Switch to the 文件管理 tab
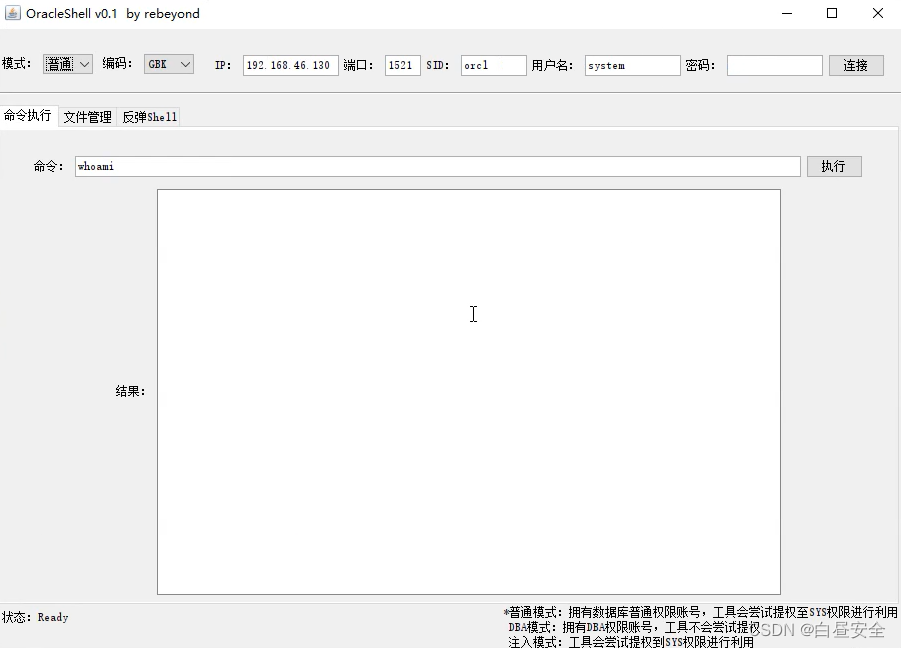901x648 pixels. (x=87, y=117)
